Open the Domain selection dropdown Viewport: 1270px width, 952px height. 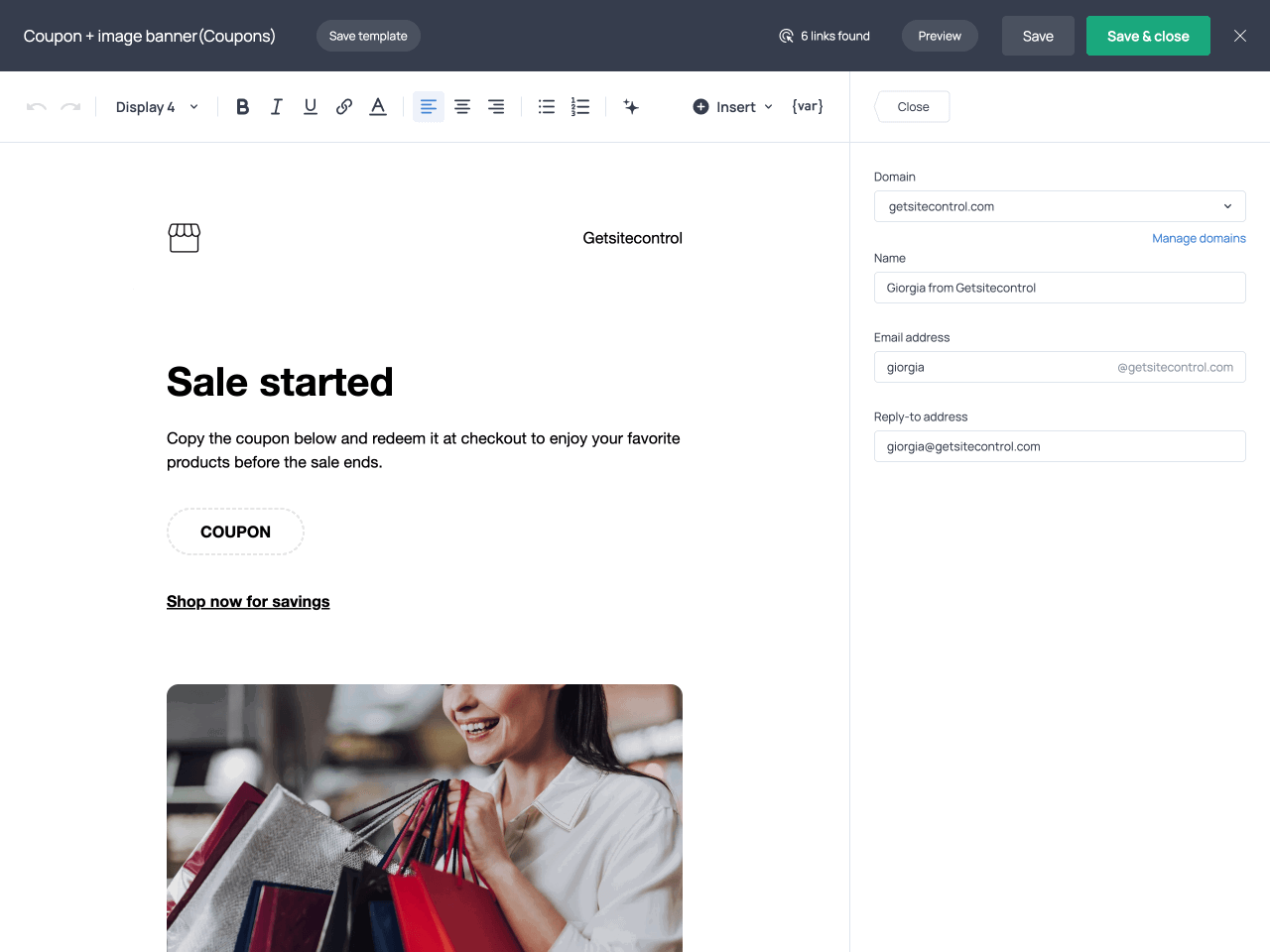(x=1059, y=206)
